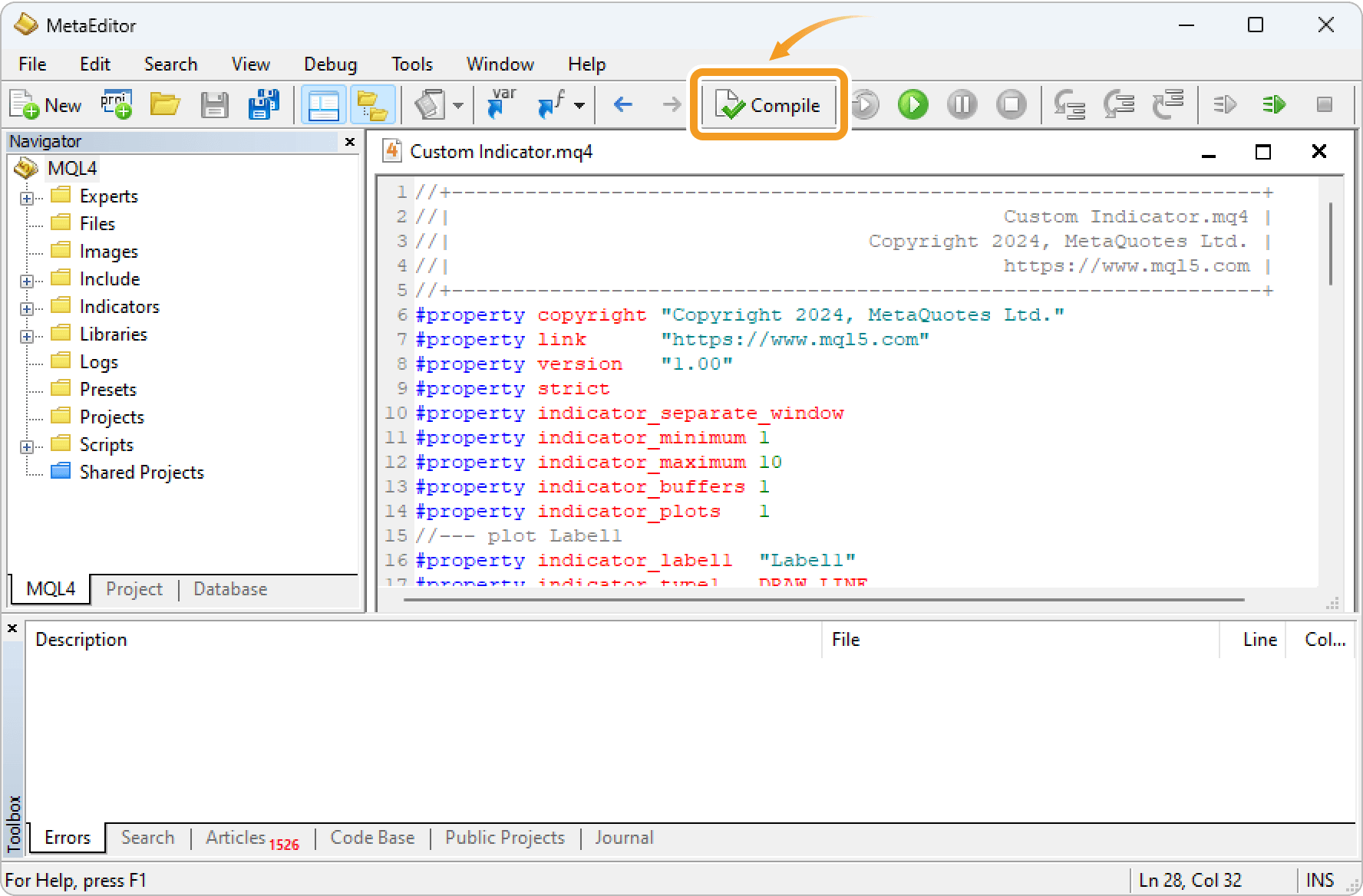Click the New file button
This screenshot has width=1363, height=896.
click(x=46, y=105)
